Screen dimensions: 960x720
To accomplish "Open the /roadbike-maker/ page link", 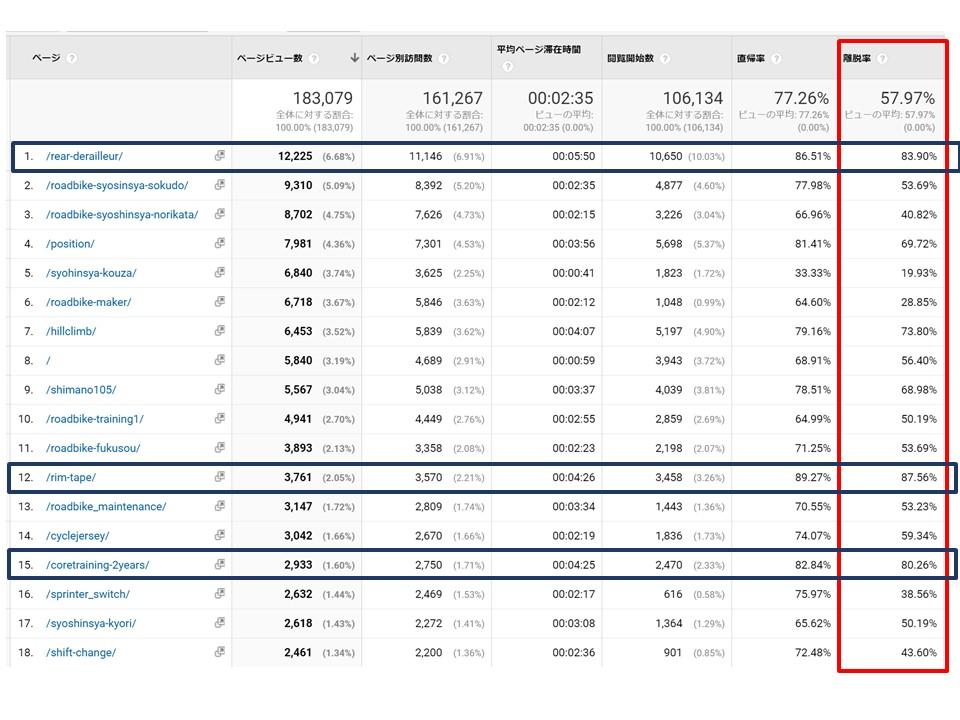I will pyautogui.click(x=88, y=302).
